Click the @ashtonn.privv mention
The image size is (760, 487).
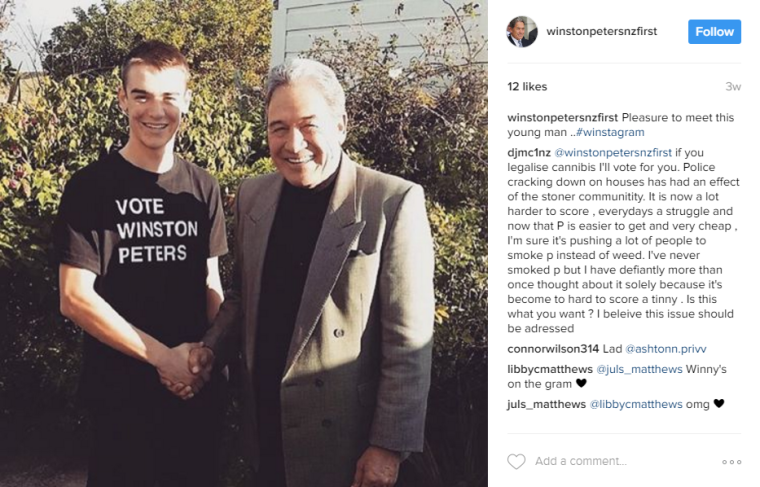(665, 349)
